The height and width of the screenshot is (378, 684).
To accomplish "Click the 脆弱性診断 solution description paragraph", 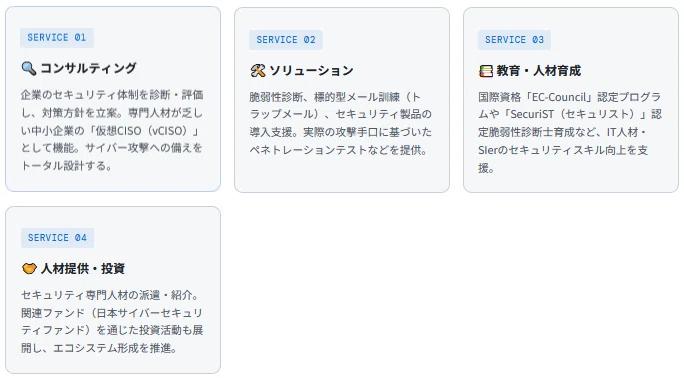I will (341, 123).
